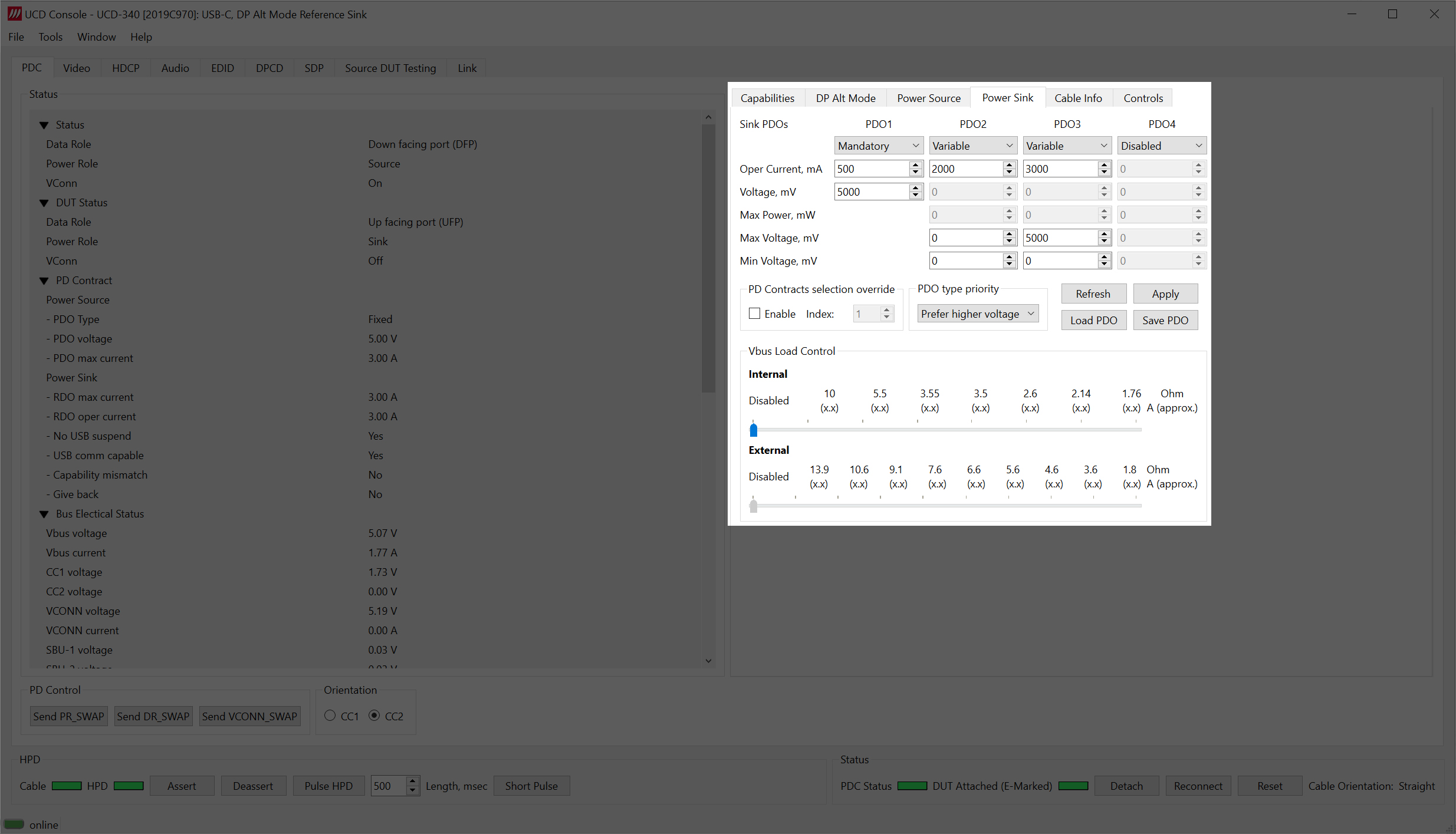The image size is (1456, 834).
Task: Click the UCD Console app icon in title bar
Action: (14, 14)
